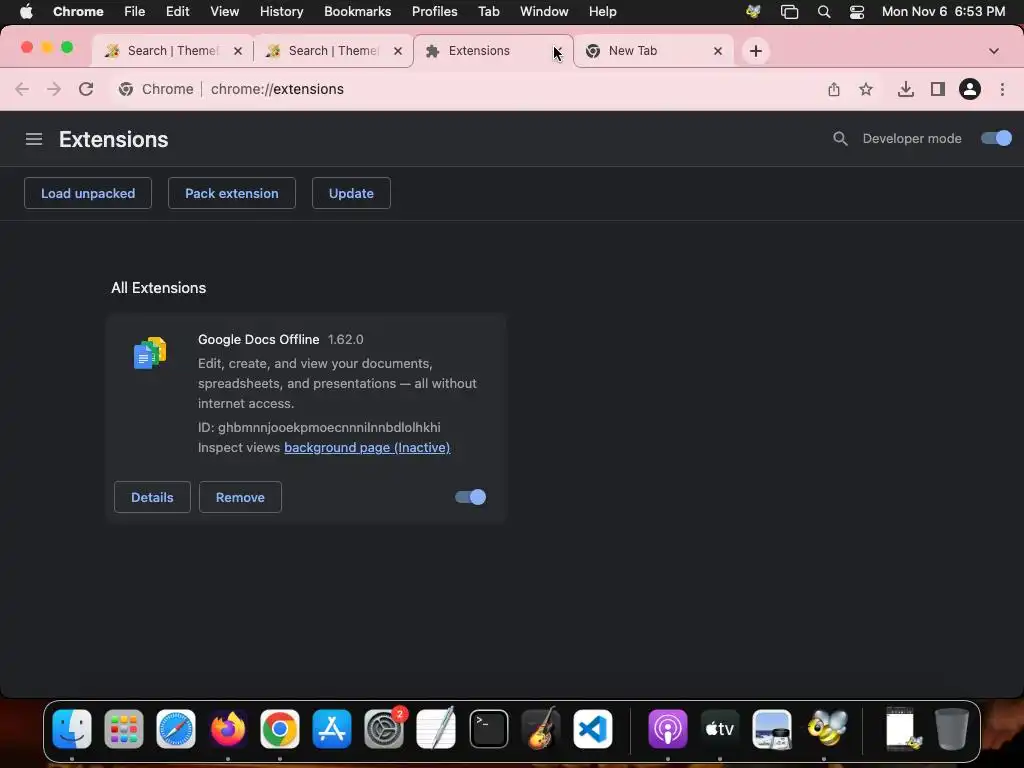This screenshot has height=768, width=1024.
Task: Open the Profiles menu
Action: 434,12
